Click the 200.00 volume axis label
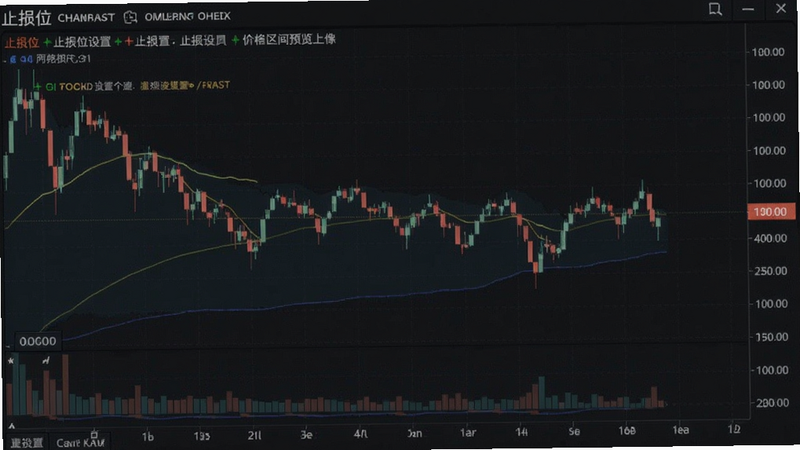Image resolution: width=800 pixels, height=450 pixels. [772, 403]
